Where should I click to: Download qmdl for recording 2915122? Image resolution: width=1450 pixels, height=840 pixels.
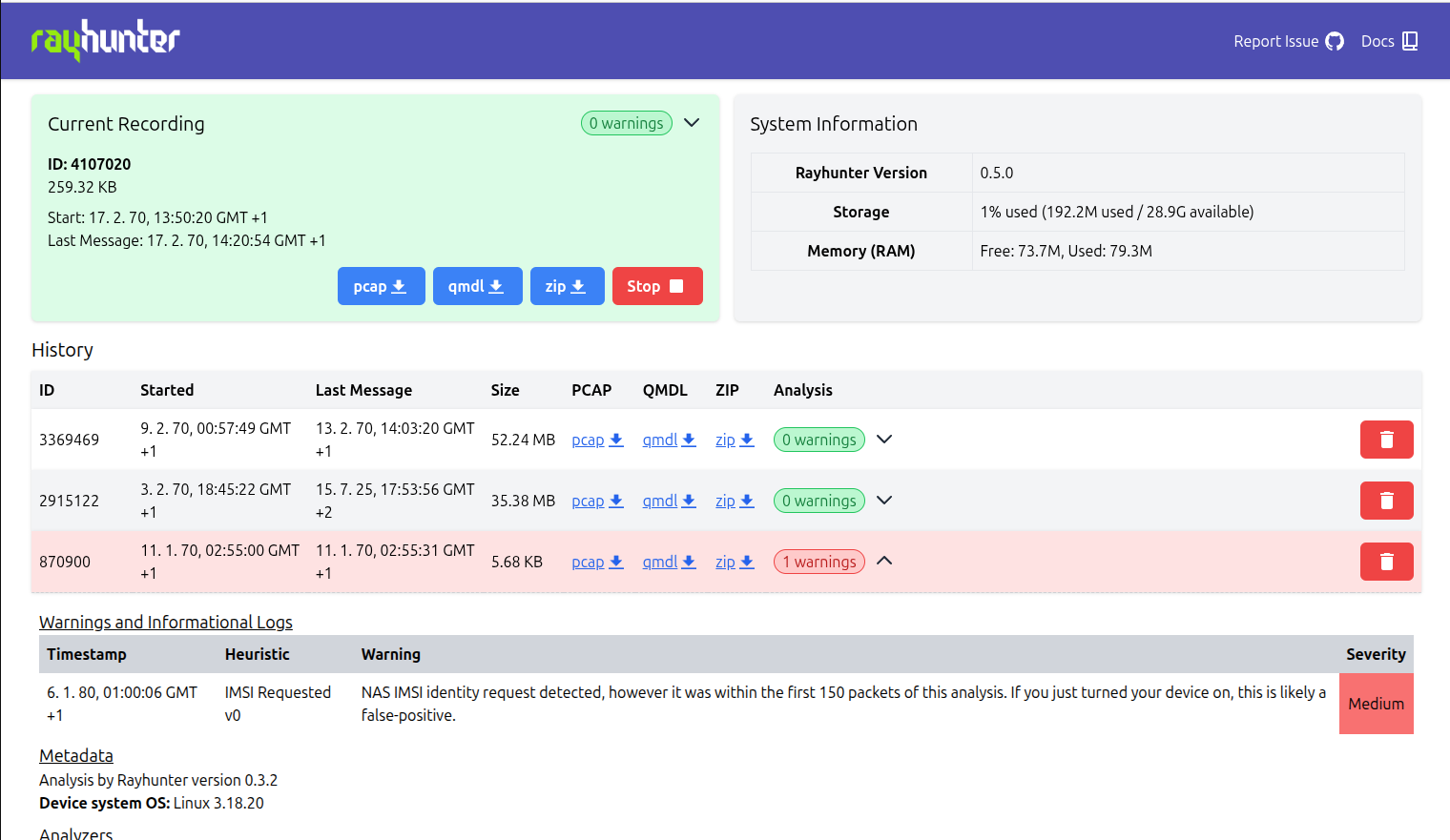click(x=669, y=501)
